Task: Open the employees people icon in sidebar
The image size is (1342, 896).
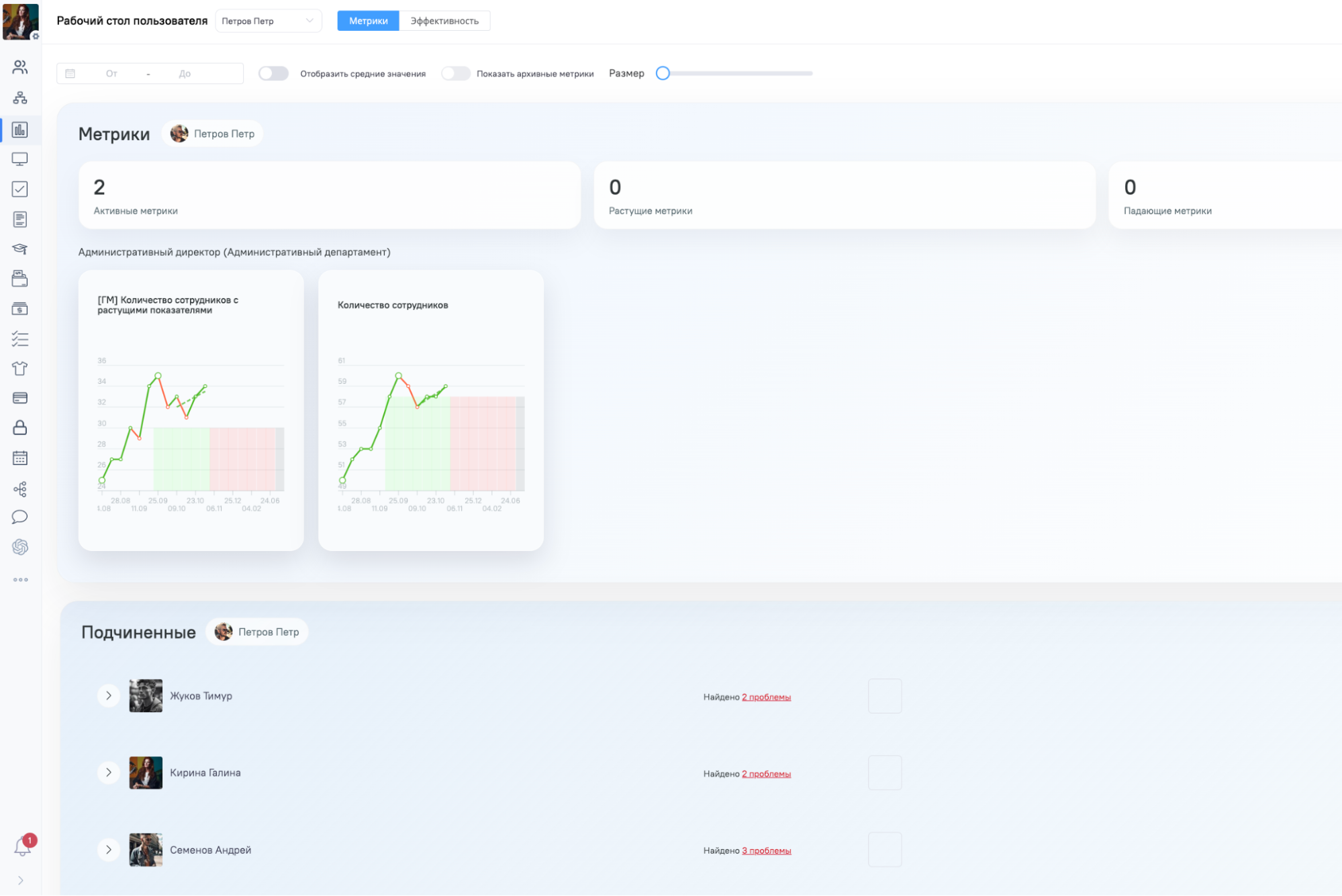Action: tap(20, 67)
